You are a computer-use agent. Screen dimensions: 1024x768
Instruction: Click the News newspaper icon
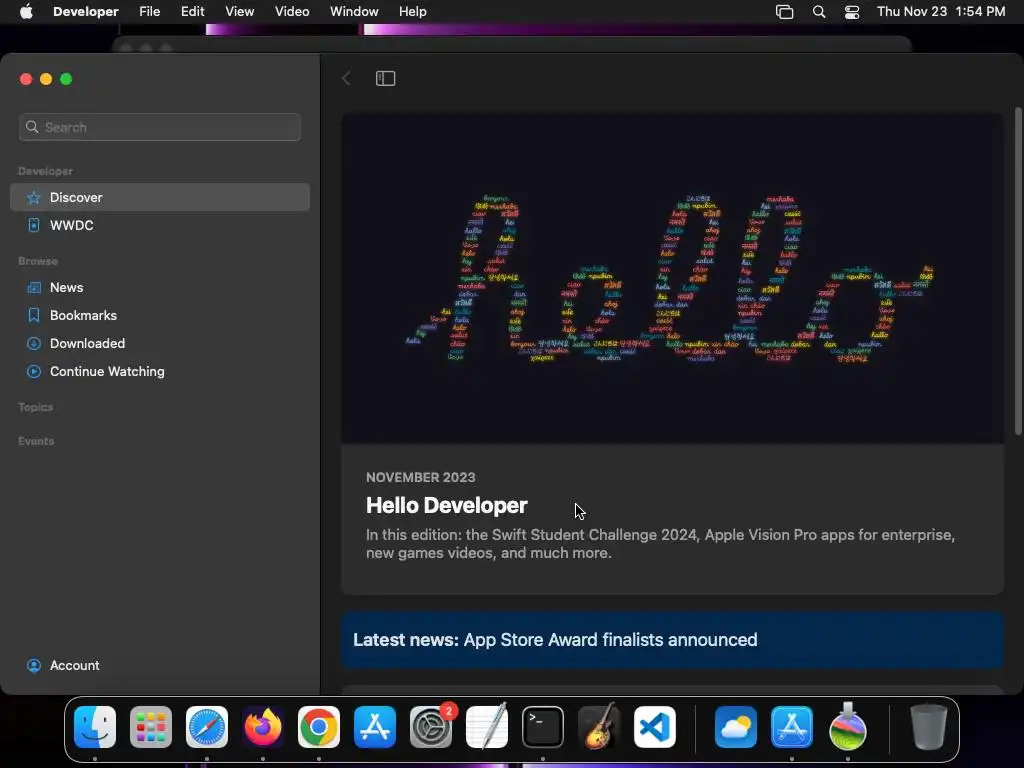click(x=34, y=287)
